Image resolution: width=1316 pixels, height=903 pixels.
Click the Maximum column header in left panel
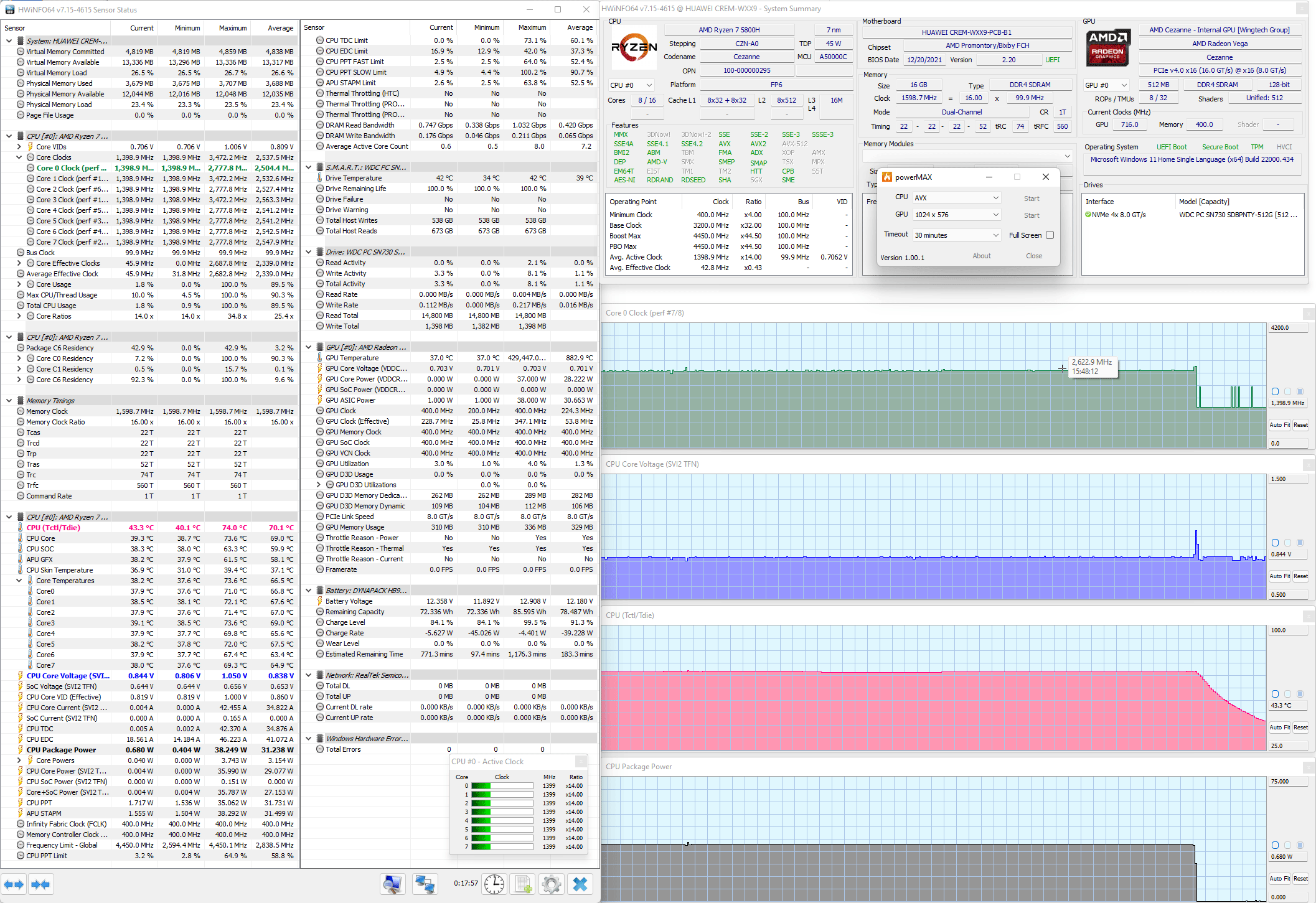point(232,28)
